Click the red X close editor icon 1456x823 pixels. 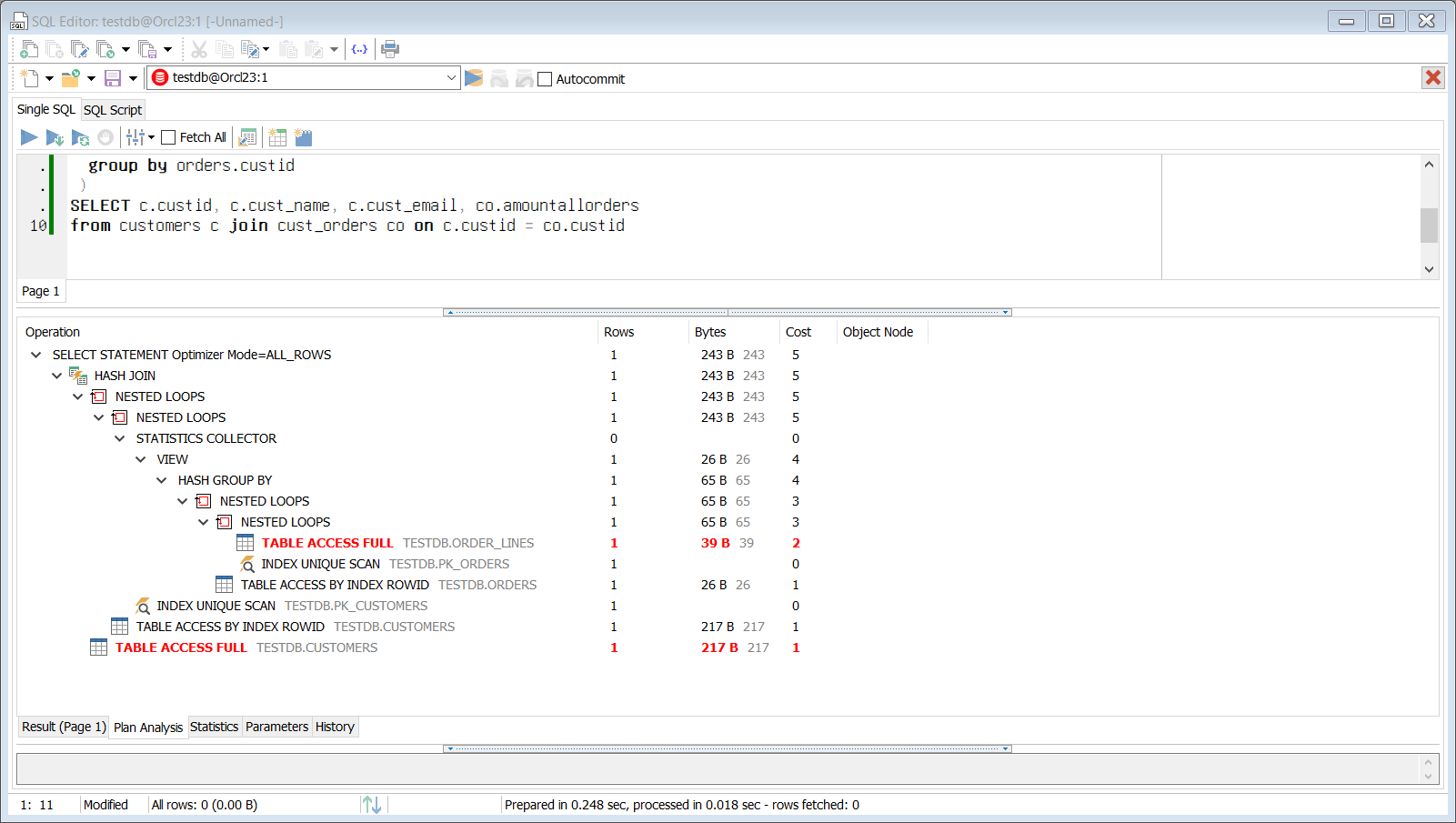click(x=1432, y=78)
